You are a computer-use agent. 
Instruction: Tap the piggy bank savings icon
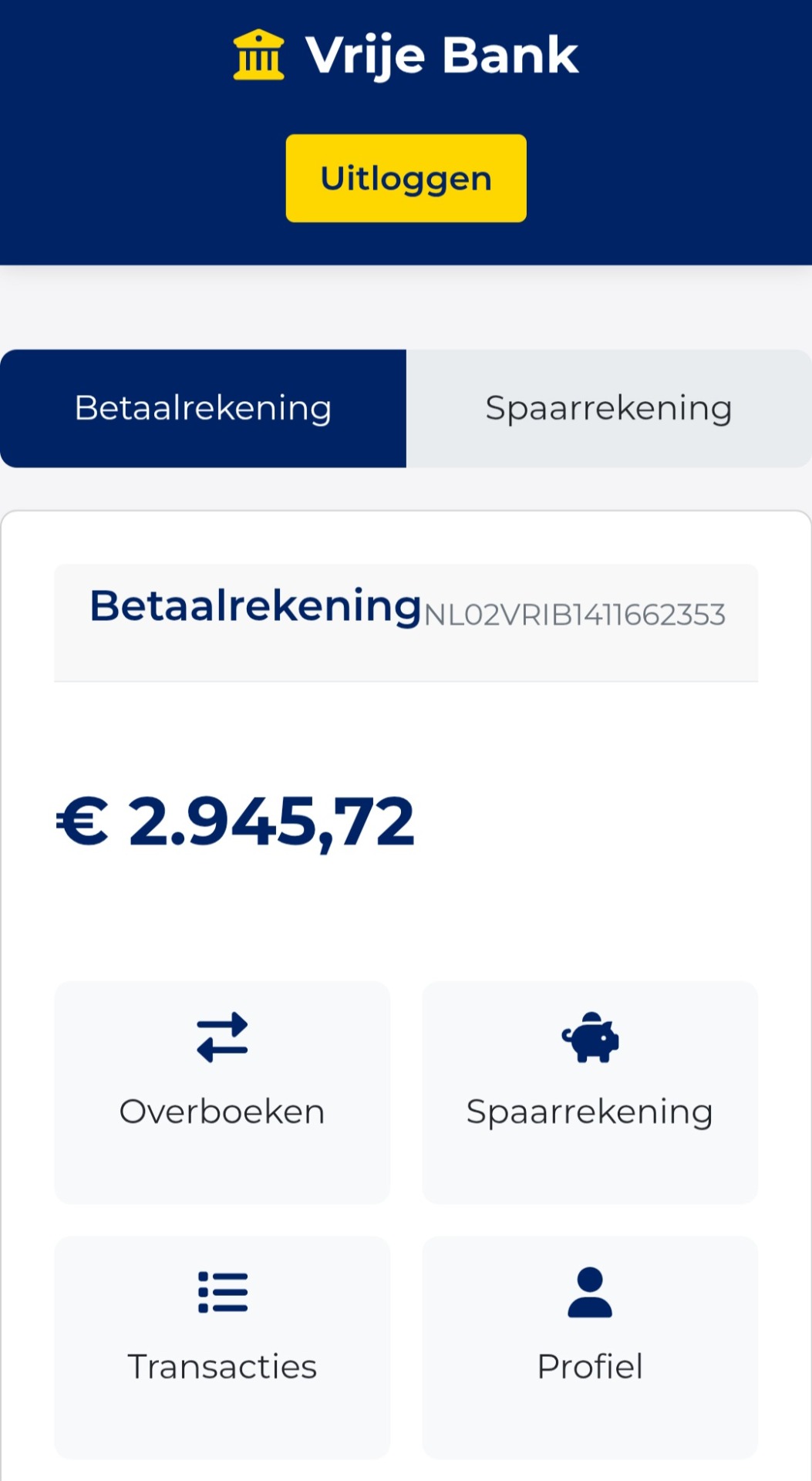coord(590,1037)
